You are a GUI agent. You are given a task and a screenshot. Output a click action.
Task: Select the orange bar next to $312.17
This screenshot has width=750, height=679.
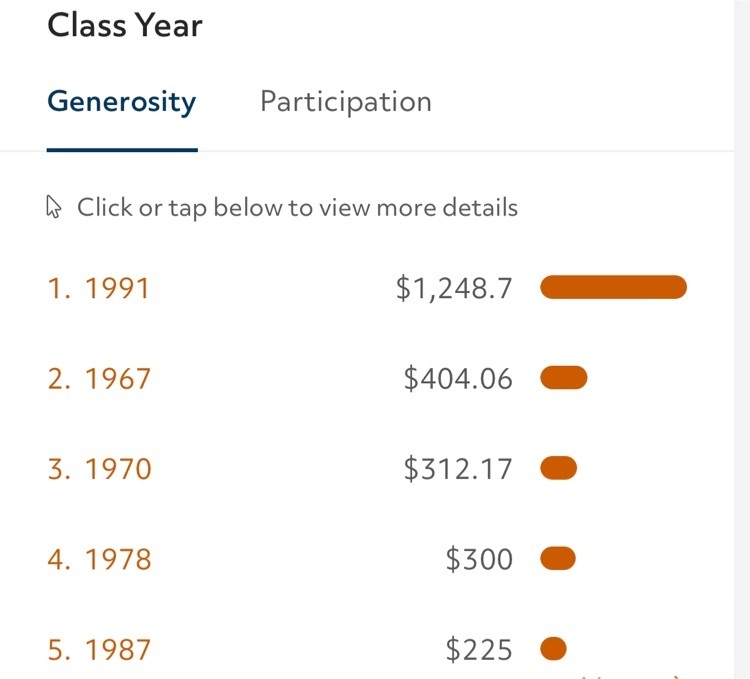tap(558, 468)
